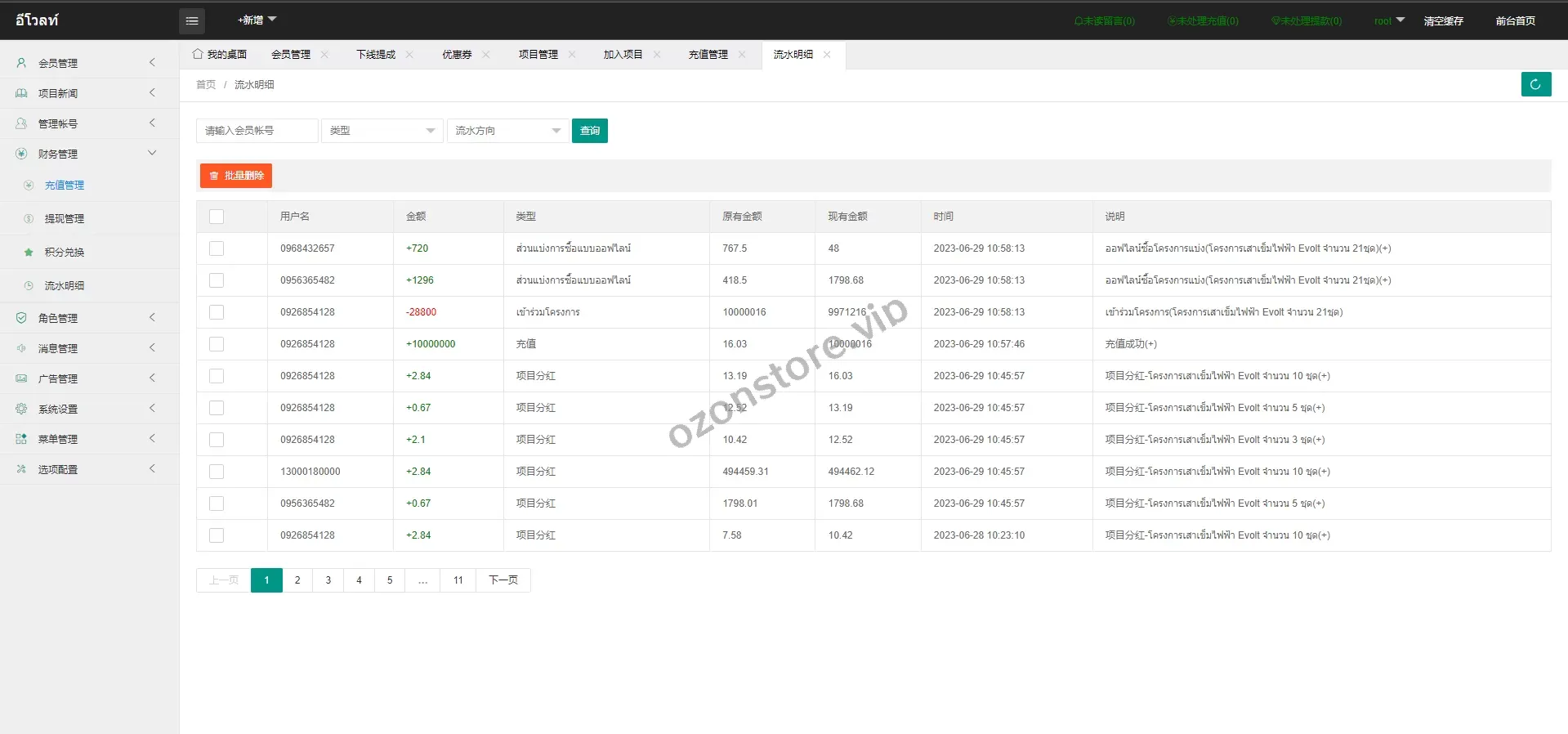Check the row for user 13000180000
Screen dimensions: 1568x734
(x=217, y=472)
